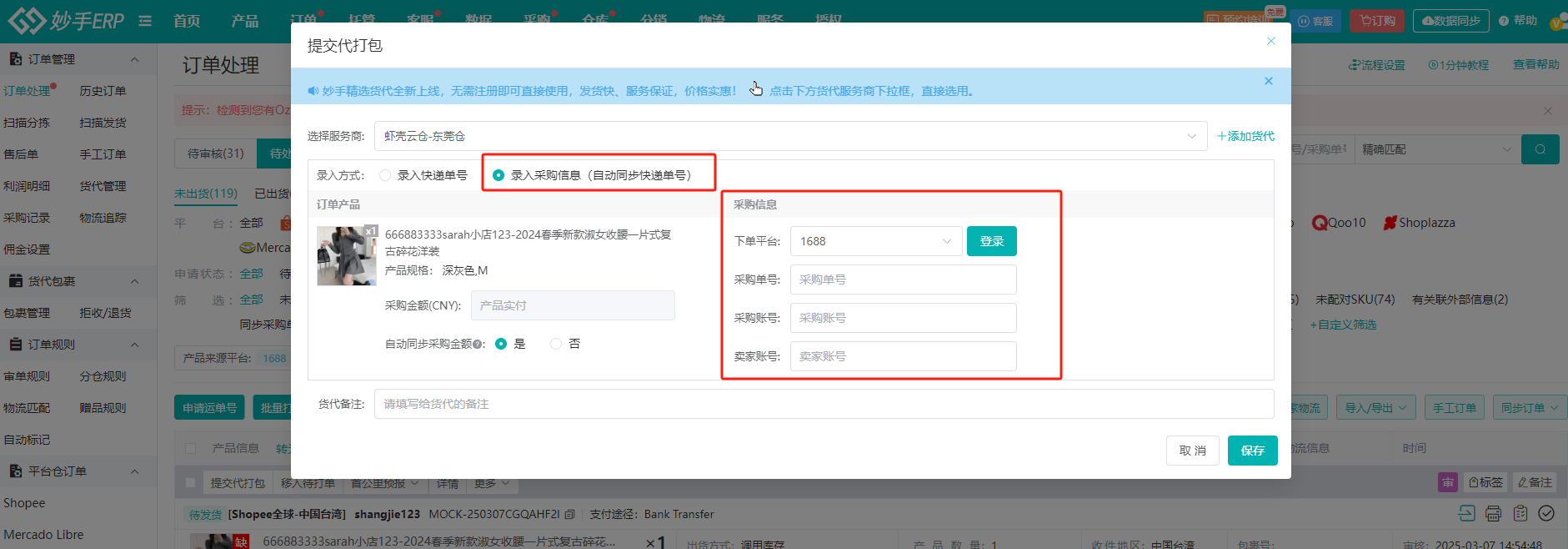Click the 保存 button
The height and width of the screenshot is (549, 1568).
click(x=1252, y=451)
